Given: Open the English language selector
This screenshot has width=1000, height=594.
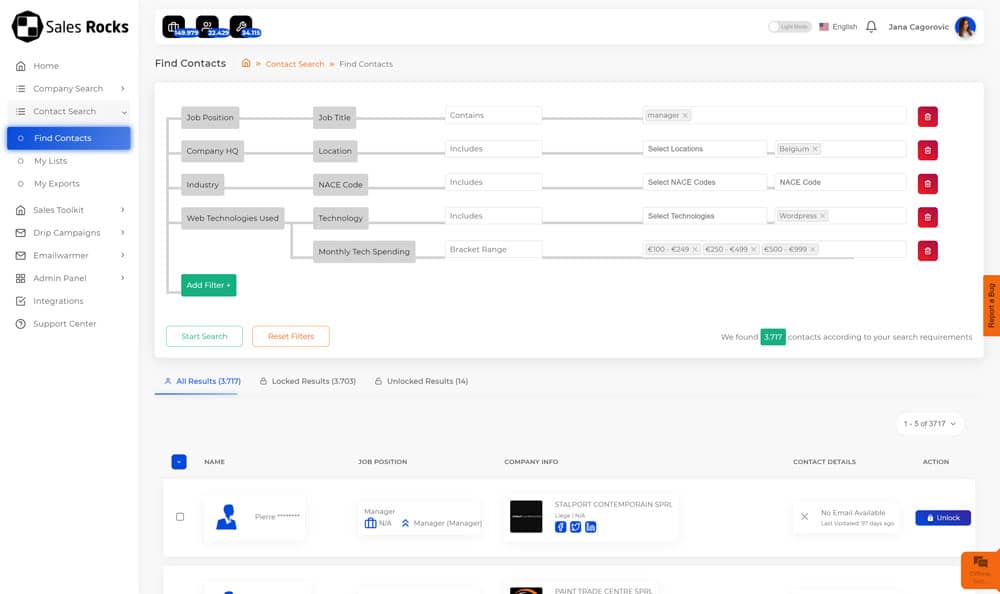Looking at the screenshot, I should (838, 27).
